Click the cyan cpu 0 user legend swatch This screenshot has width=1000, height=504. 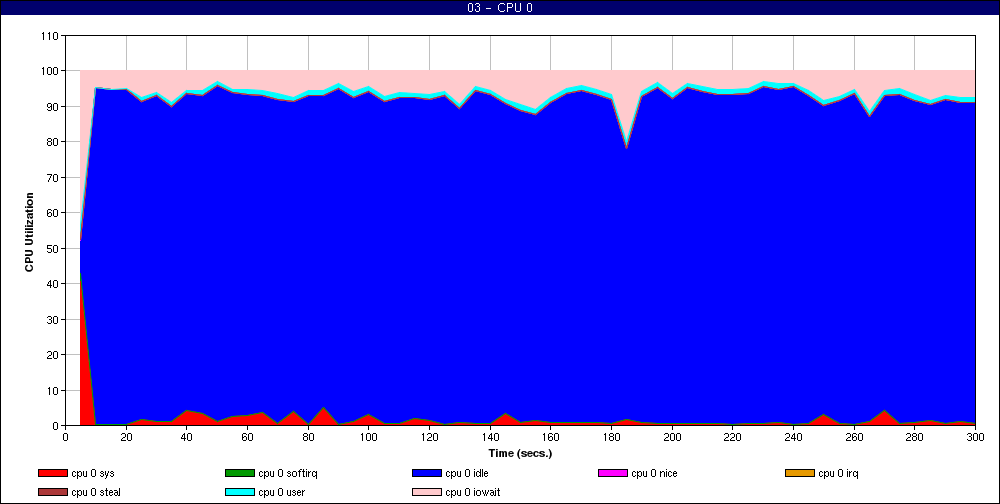[239, 492]
